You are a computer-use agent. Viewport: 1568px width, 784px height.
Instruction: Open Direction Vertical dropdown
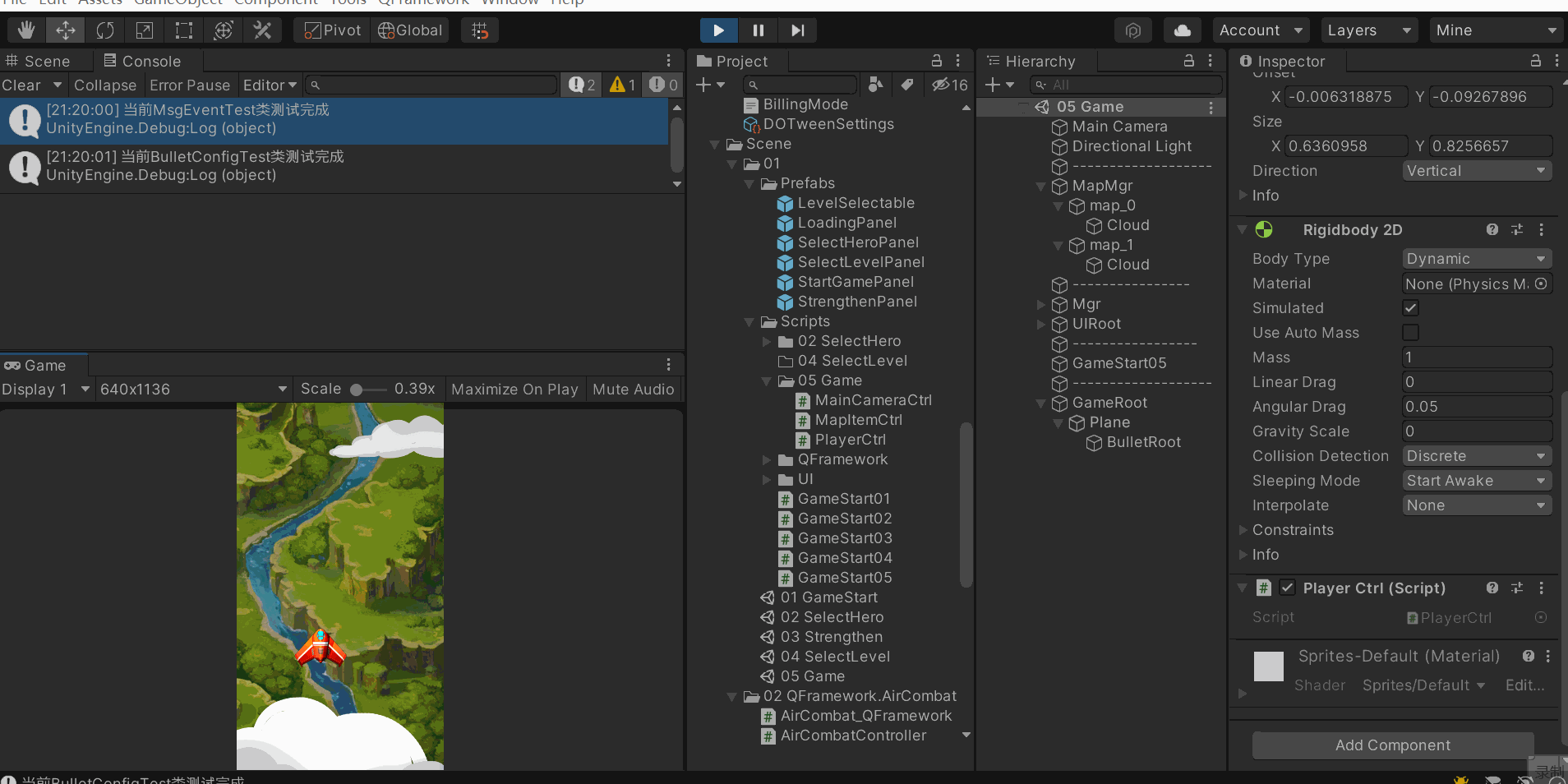click(x=1477, y=170)
